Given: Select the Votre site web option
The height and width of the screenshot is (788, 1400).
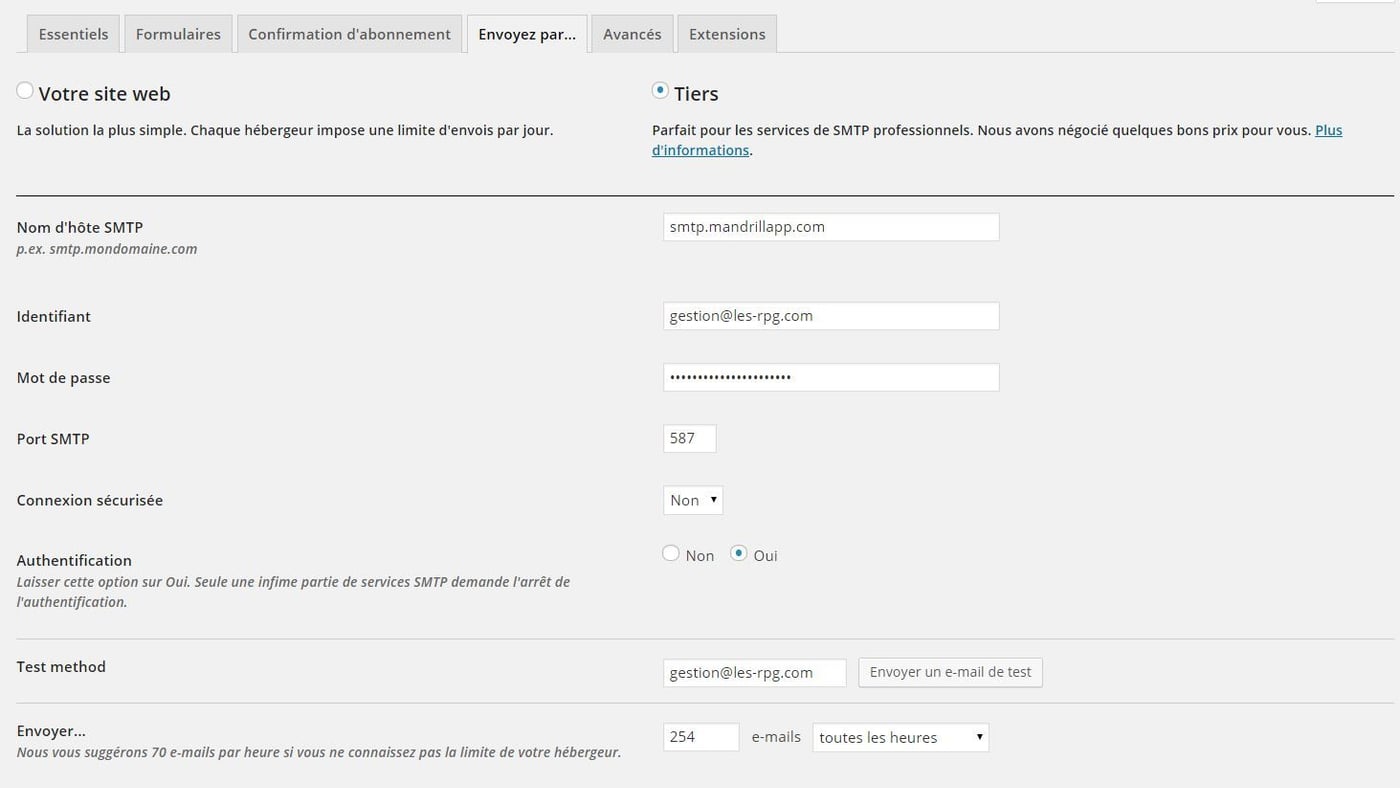Looking at the screenshot, I should tap(25, 90).
